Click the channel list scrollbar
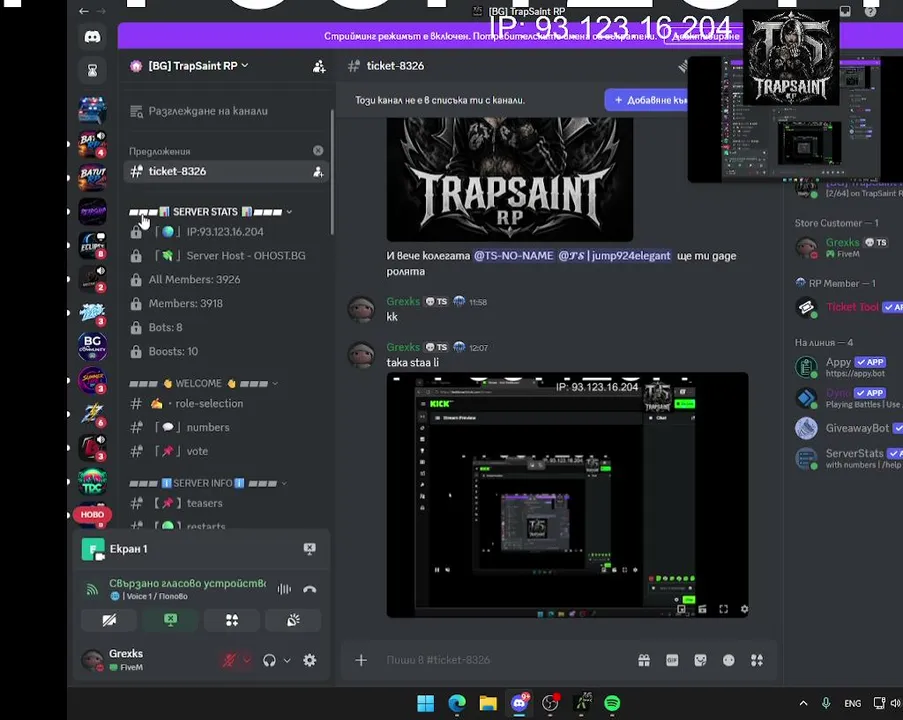Image resolution: width=903 pixels, height=720 pixels. click(332, 172)
